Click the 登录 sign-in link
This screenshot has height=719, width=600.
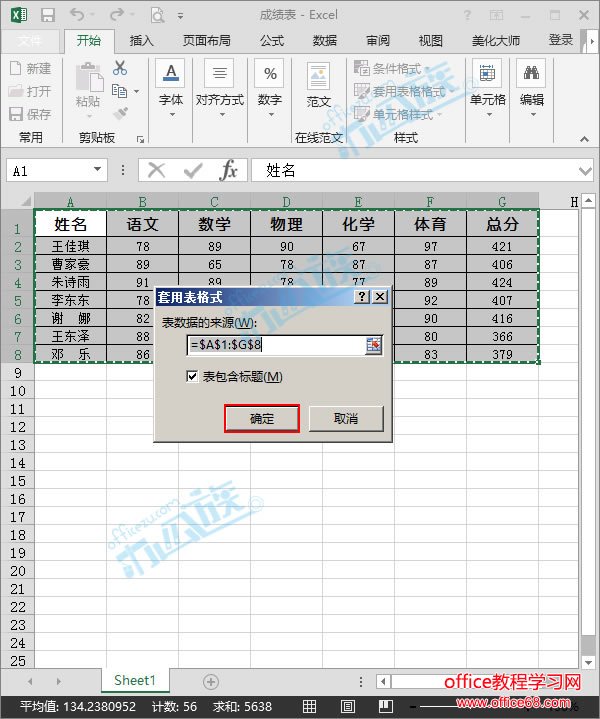pos(561,40)
